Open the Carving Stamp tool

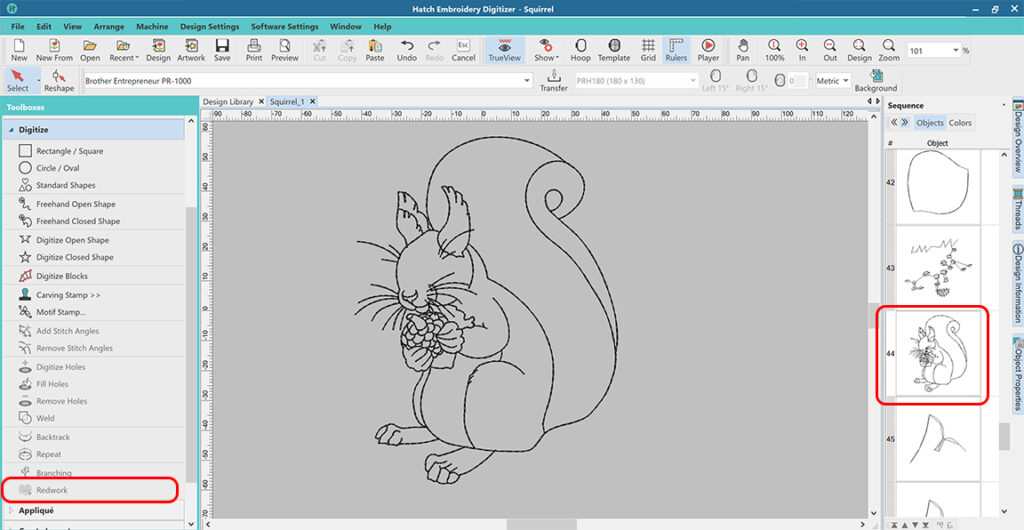(x=68, y=295)
